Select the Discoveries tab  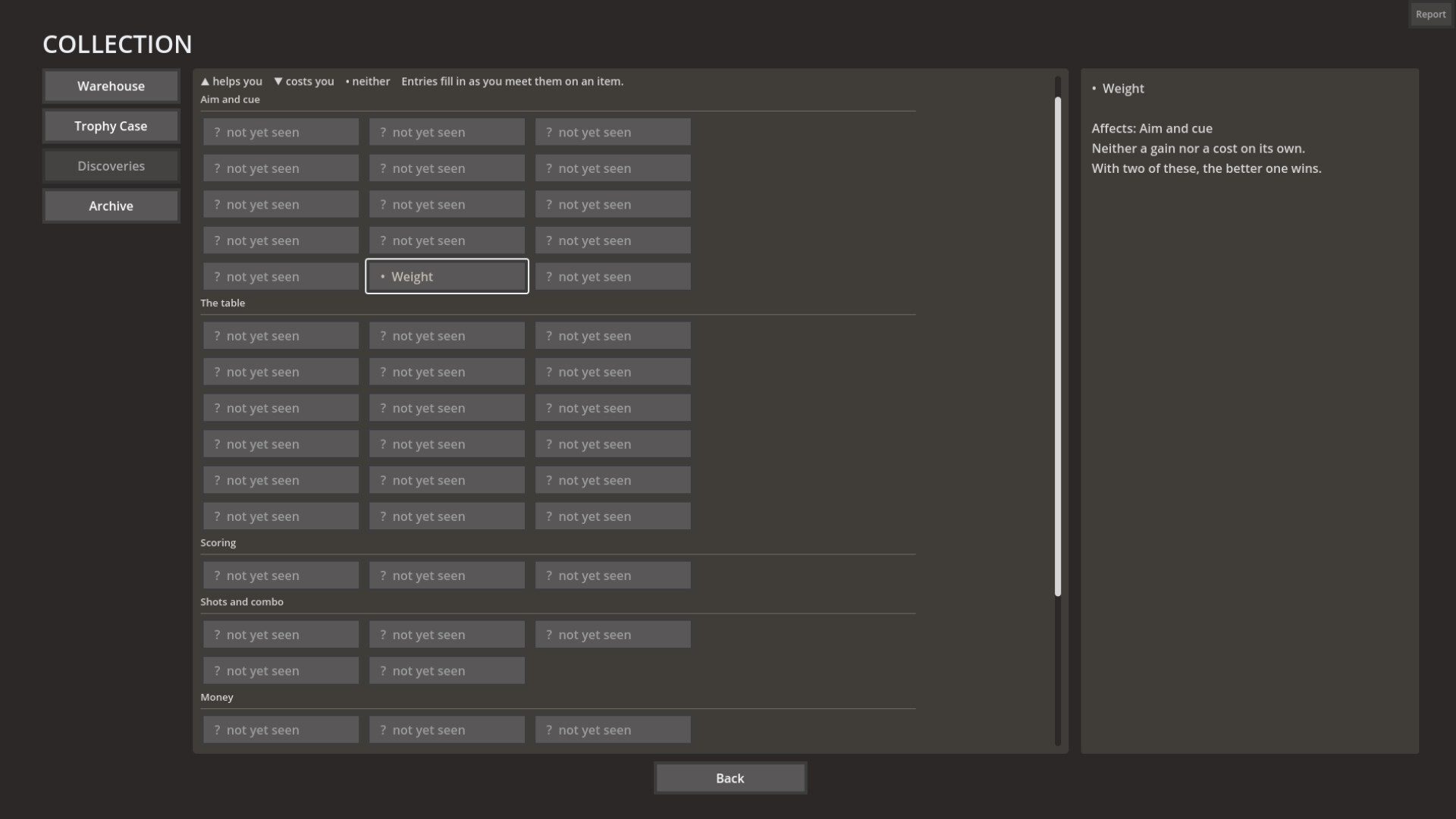tap(111, 166)
